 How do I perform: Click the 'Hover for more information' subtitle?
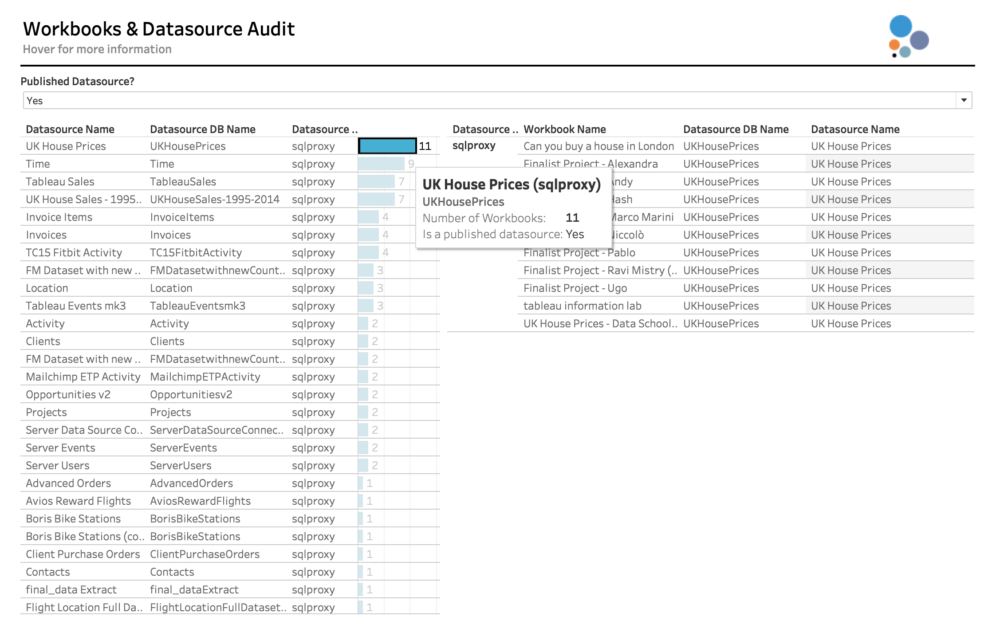click(x=97, y=49)
